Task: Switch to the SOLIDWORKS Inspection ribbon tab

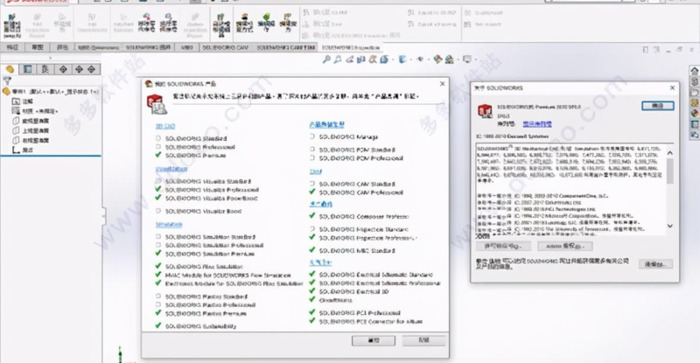Action: [x=350, y=47]
